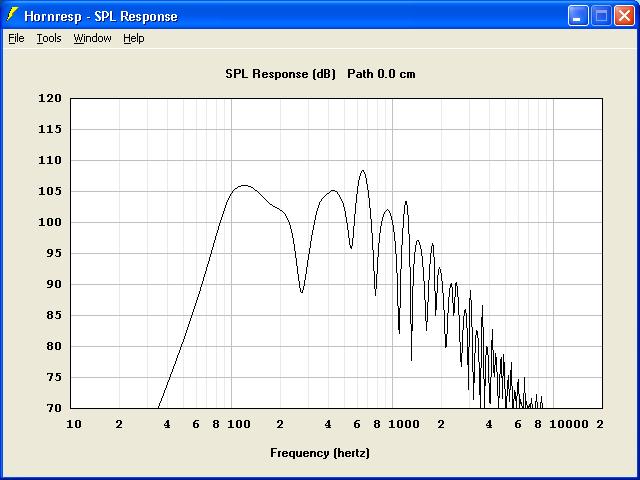Click the y-axis label reading 85
640x480 pixels.
[53, 316]
